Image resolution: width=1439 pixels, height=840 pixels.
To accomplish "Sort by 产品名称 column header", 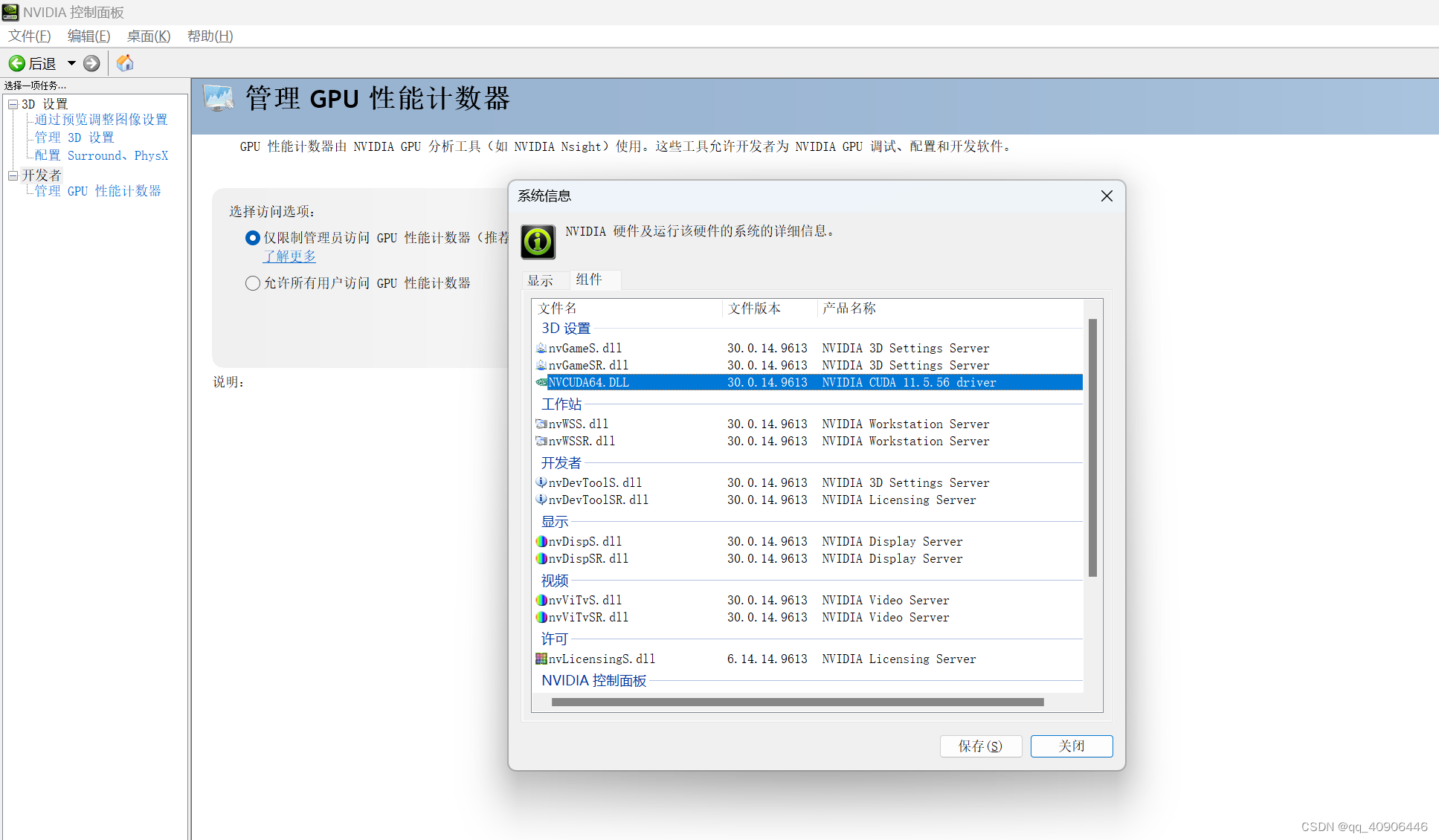I will [x=950, y=308].
